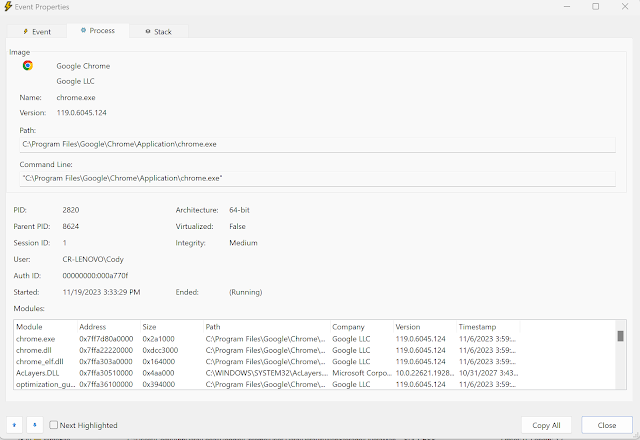Click the Auth ID value 00000000:000a770f
This screenshot has width=640, height=440.
click(x=95, y=276)
